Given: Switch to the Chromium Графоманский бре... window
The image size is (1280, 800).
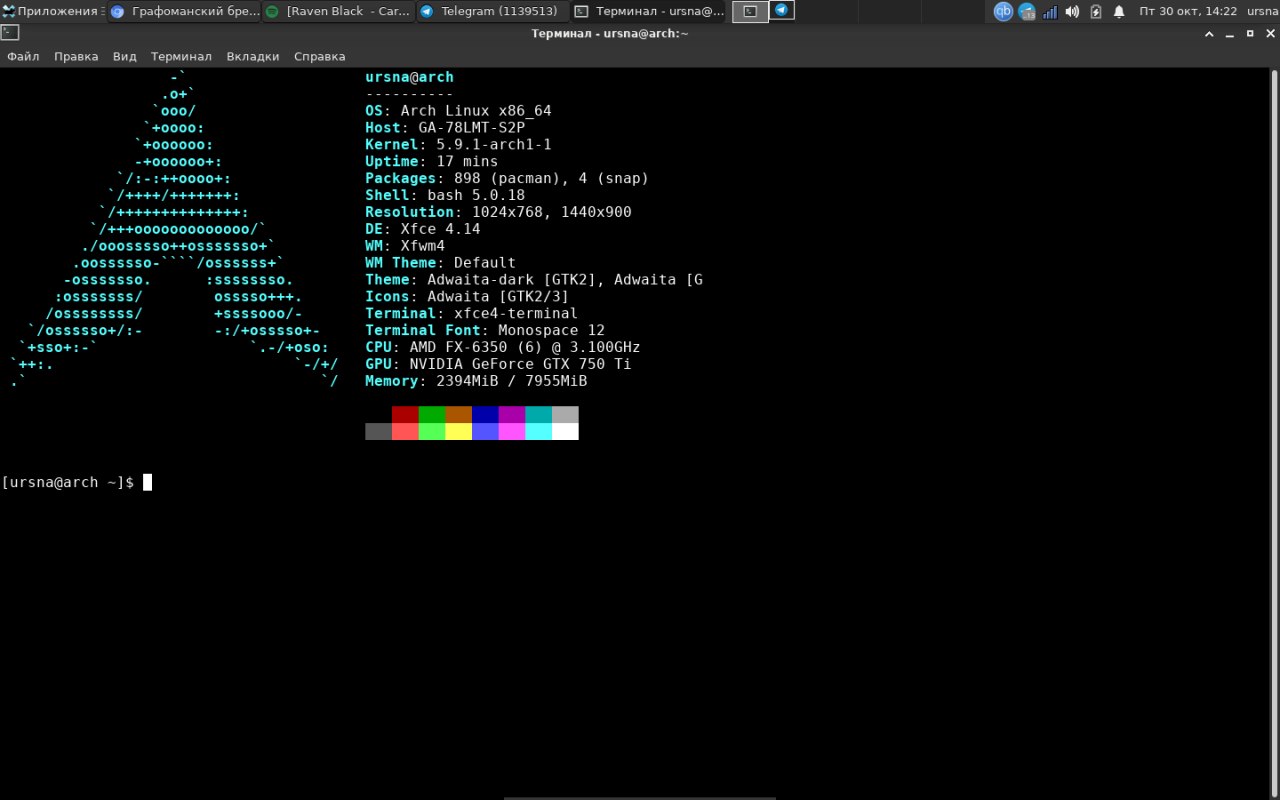Looking at the screenshot, I should pyautogui.click(x=184, y=11).
